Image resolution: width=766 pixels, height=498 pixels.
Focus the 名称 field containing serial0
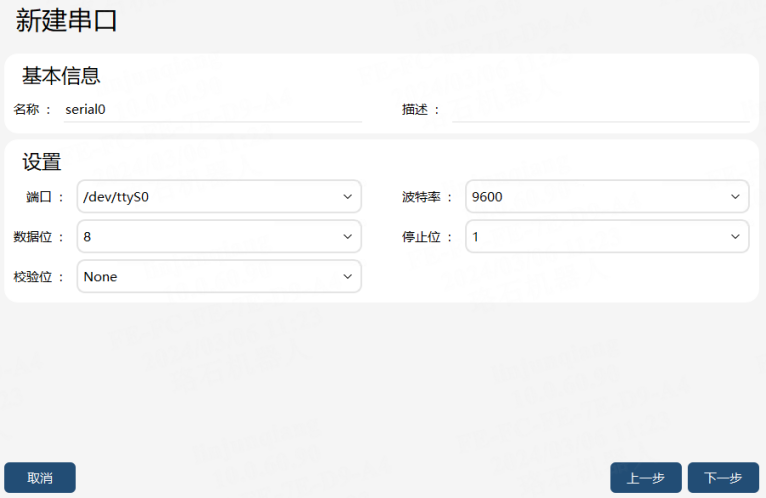point(213,109)
